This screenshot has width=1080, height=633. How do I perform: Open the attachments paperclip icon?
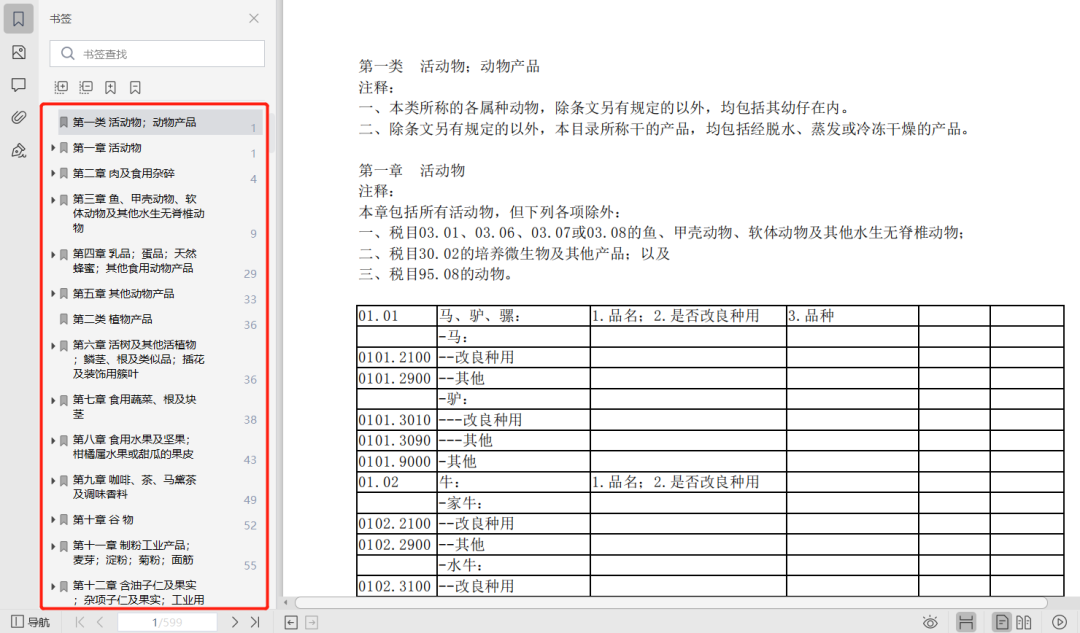tap(19, 117)
